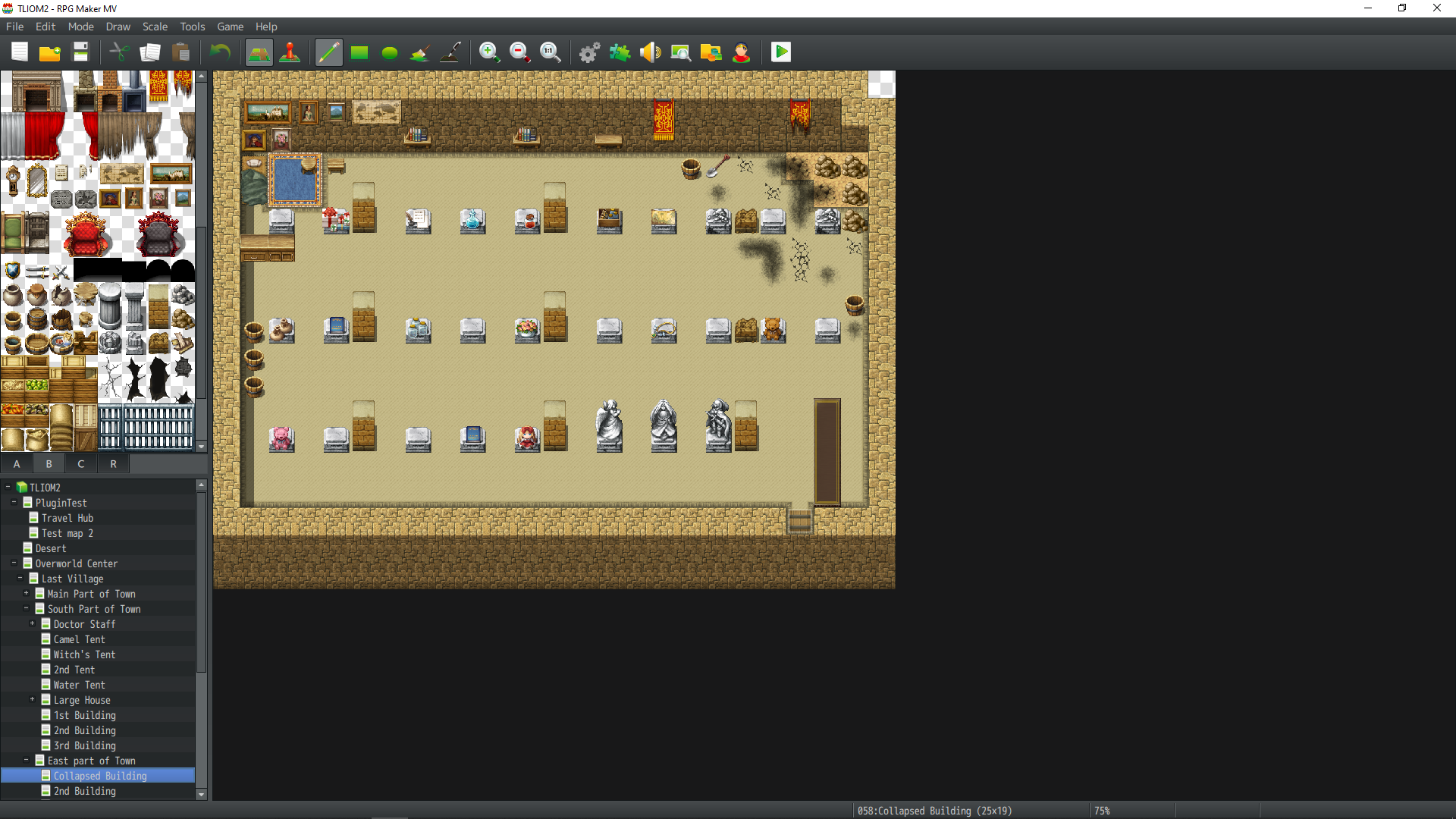Expand the Main Part of Town node
Image resolution: width=1456 pixels, height=819 pixels.
coord(26,593)
